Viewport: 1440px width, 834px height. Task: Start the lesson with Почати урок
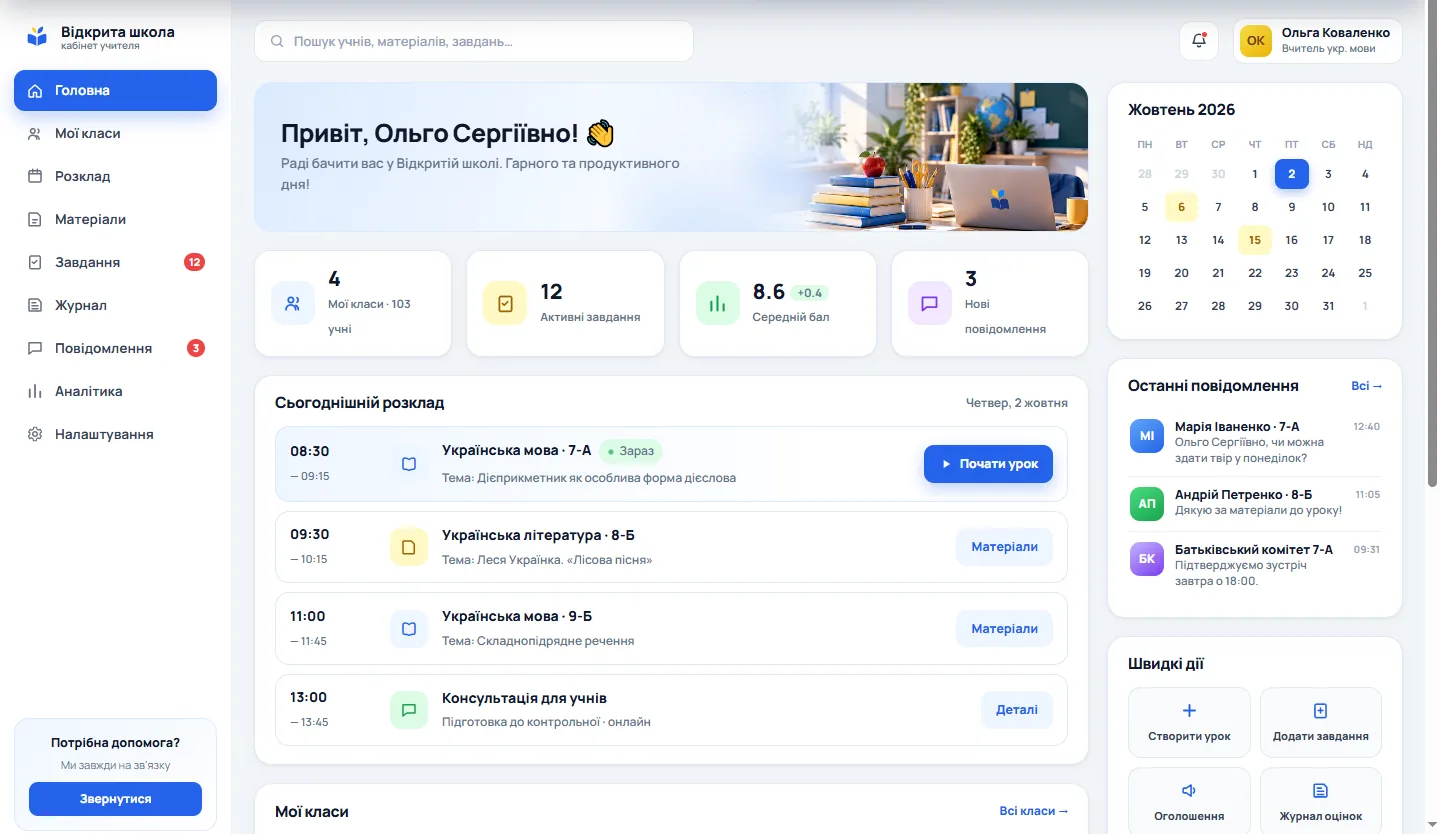(x=988, y=464)
